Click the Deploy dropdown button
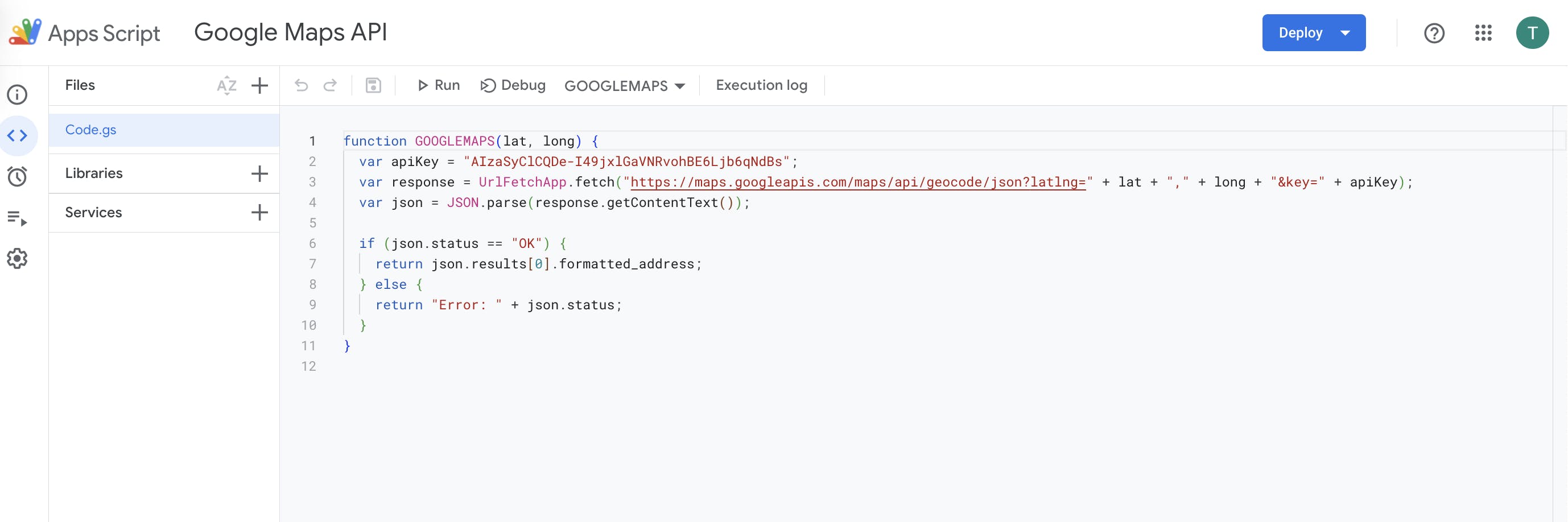This screenshot has height=522, width=1568. click(1314, 33)
